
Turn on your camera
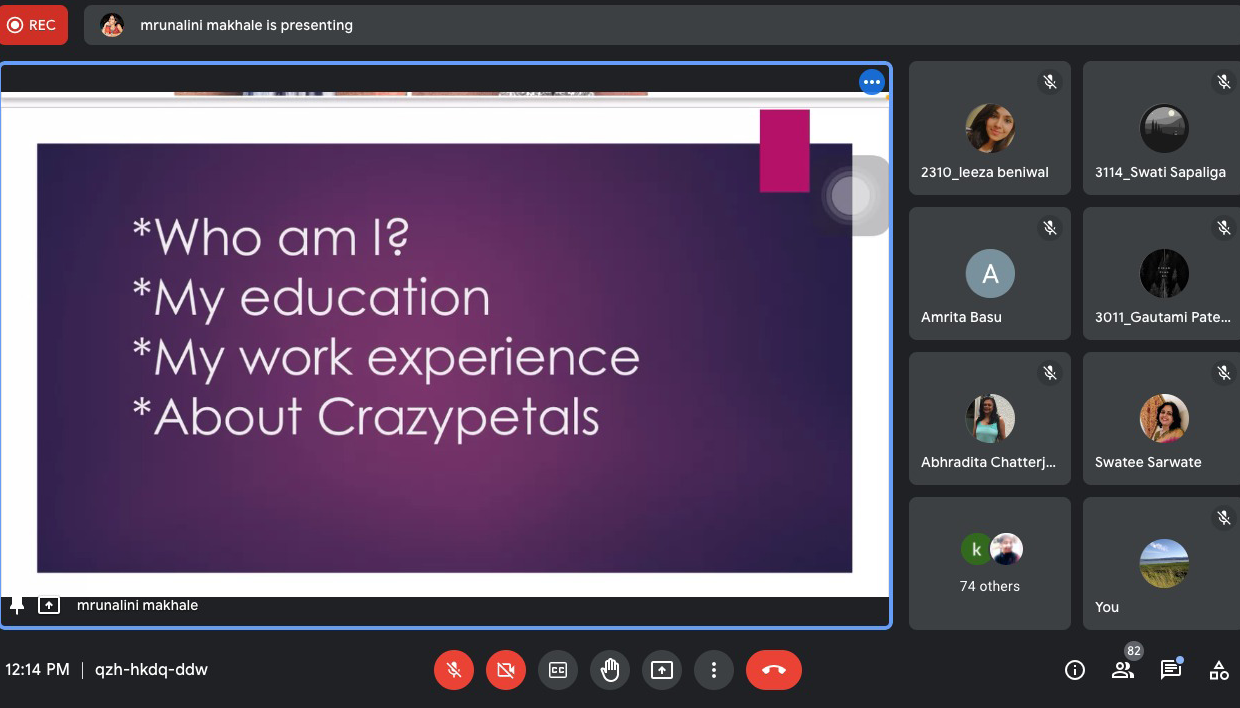pos(506,670)
